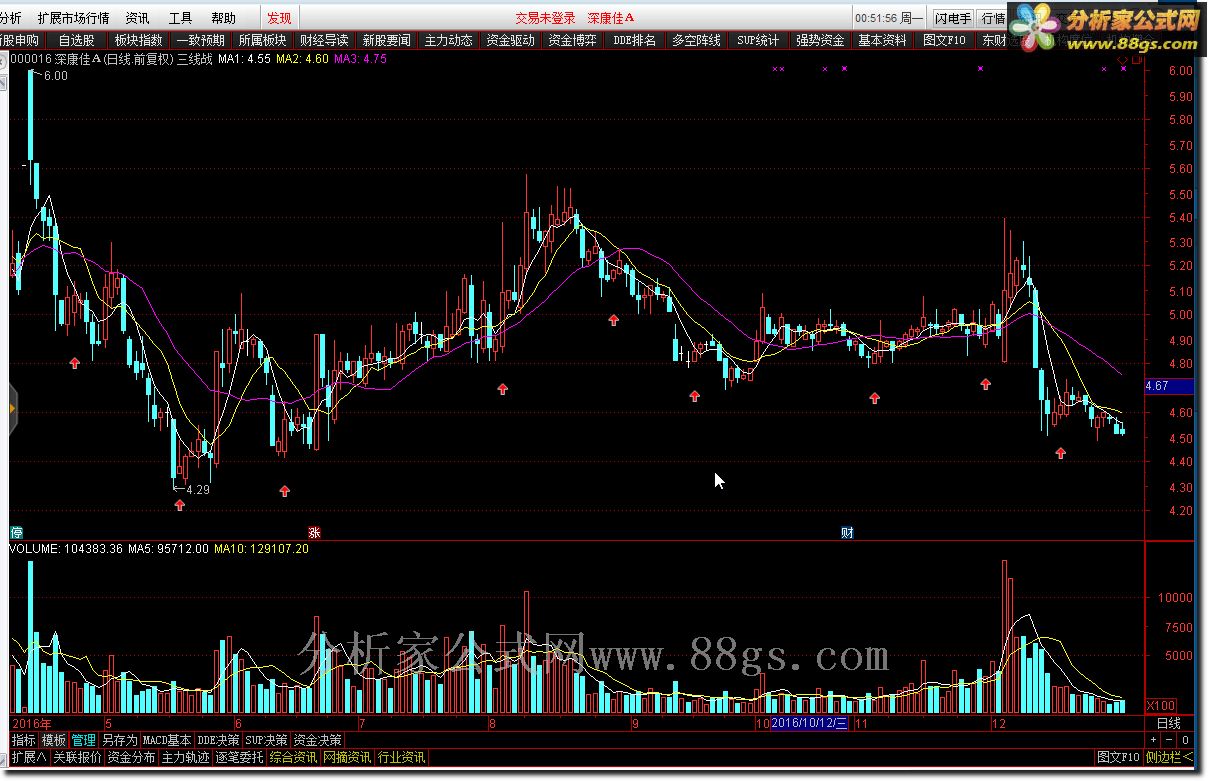Click the 日线 period selector
Screen dimensions: 1209x781
click(1168, 723)
